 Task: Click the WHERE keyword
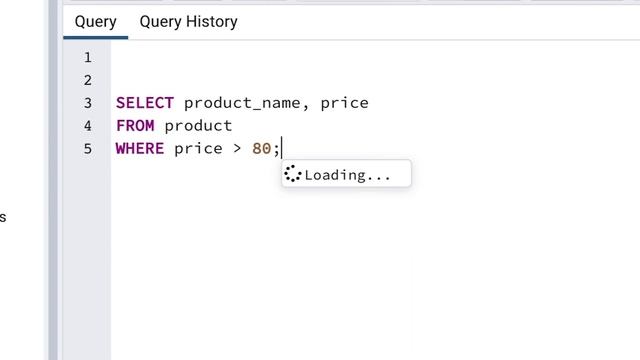coord(140,149)
